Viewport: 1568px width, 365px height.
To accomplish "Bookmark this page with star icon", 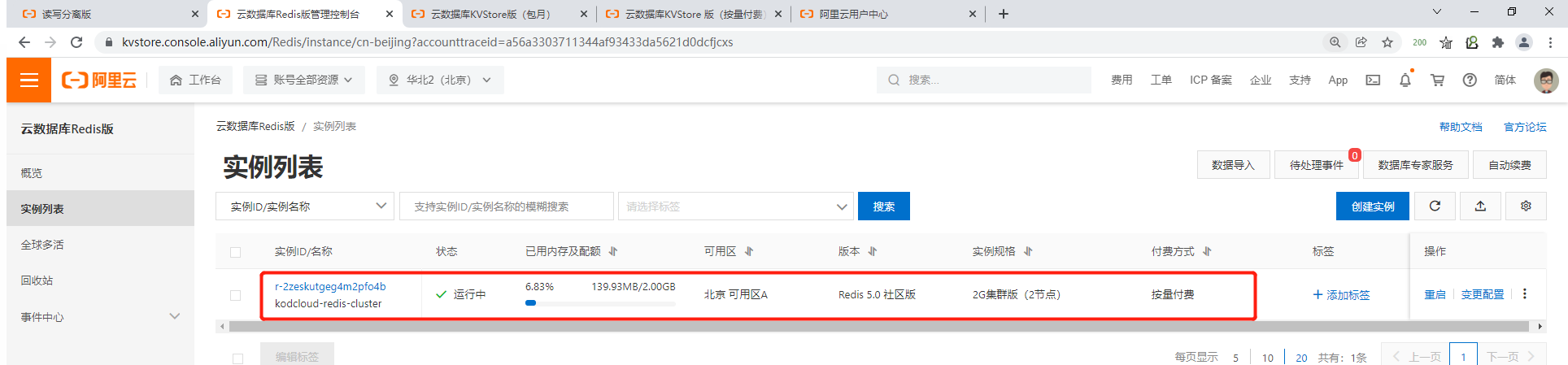I will (x=1387, y=42).
